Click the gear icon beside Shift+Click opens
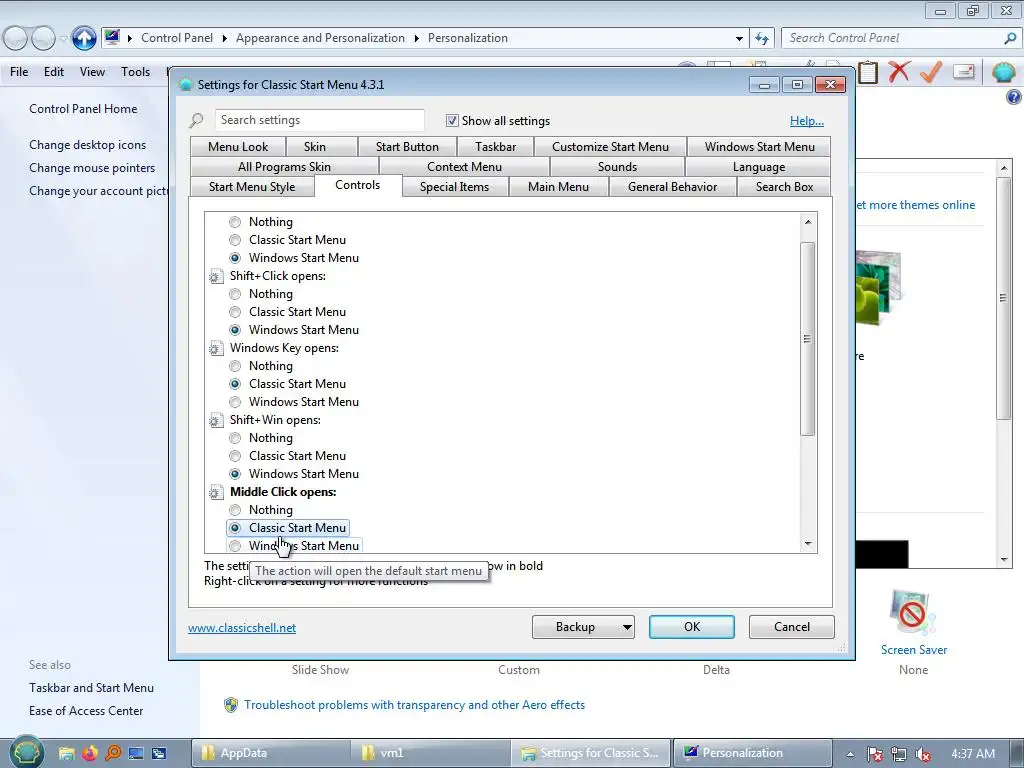Viewport: 1024px width, 768px height. (216, 276)
